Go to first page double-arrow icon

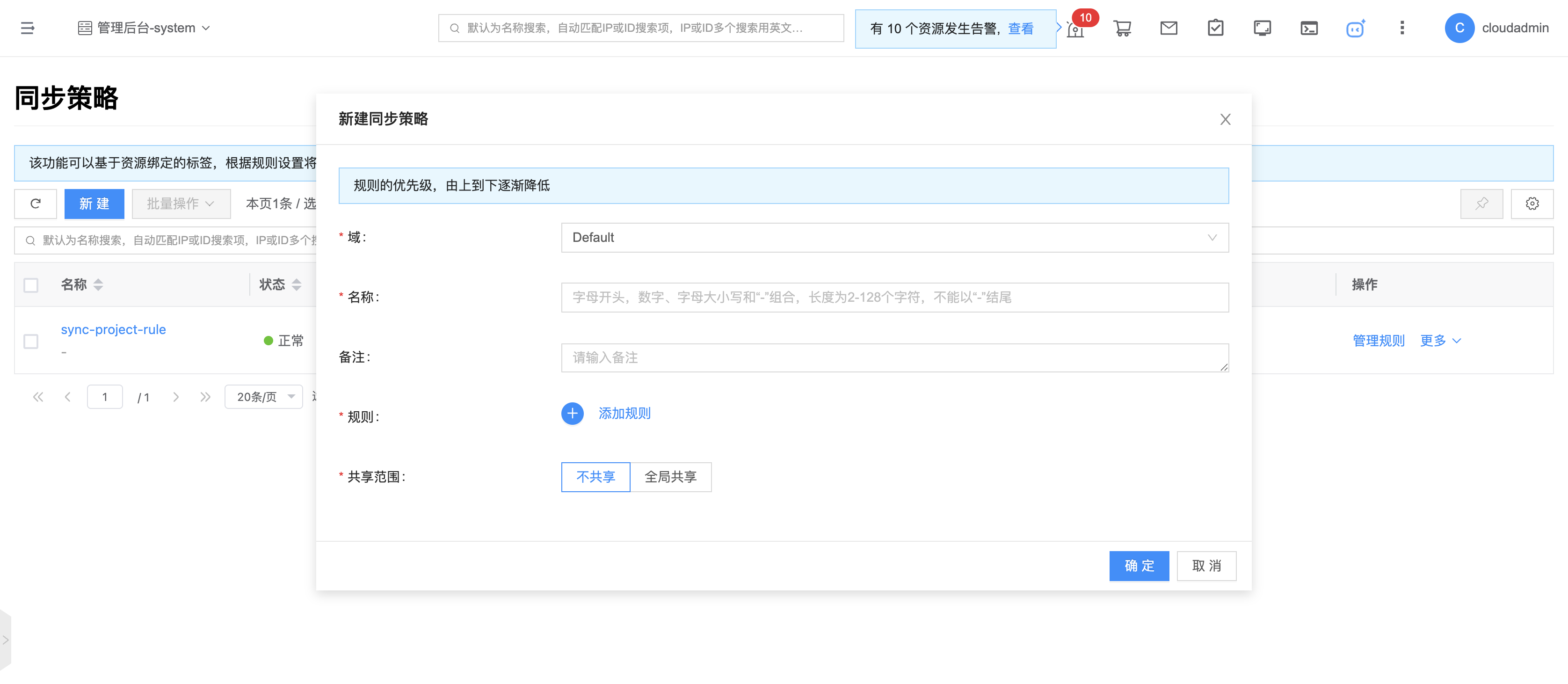pyautogui.click(x=38, y=397)
